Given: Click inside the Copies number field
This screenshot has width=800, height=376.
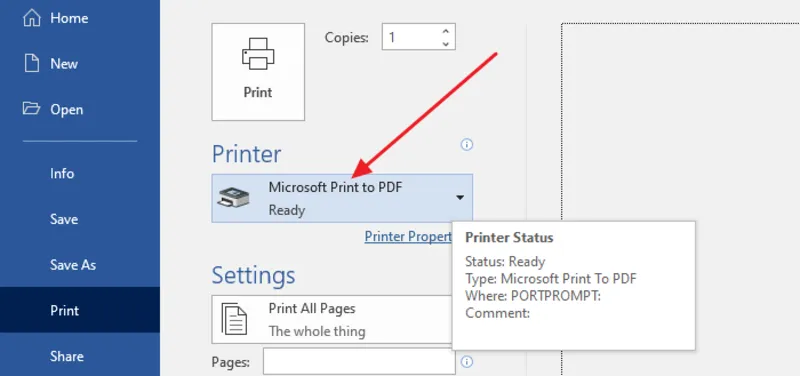Looking at the screenshot, I should pyautogui.click(x=410, y=37).
